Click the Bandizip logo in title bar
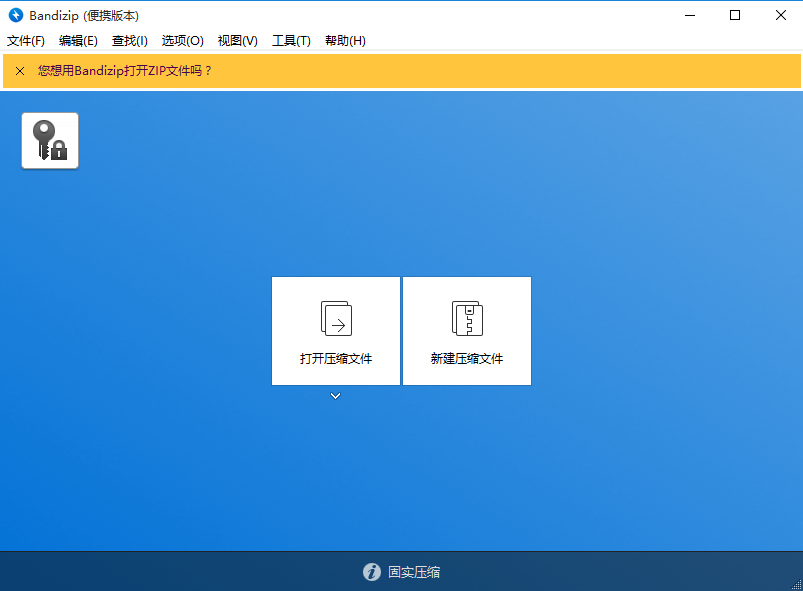 16,15
